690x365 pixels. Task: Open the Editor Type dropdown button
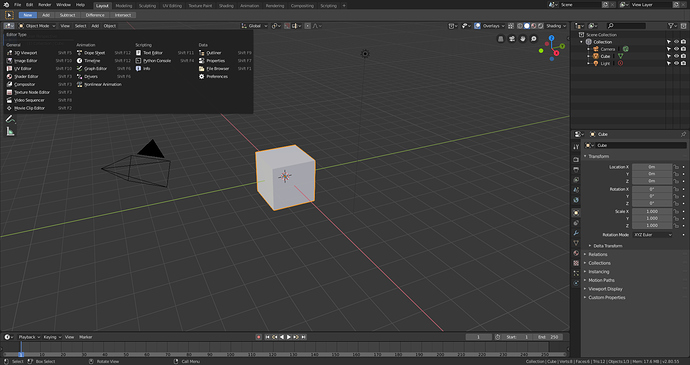[x=9, y=26]
